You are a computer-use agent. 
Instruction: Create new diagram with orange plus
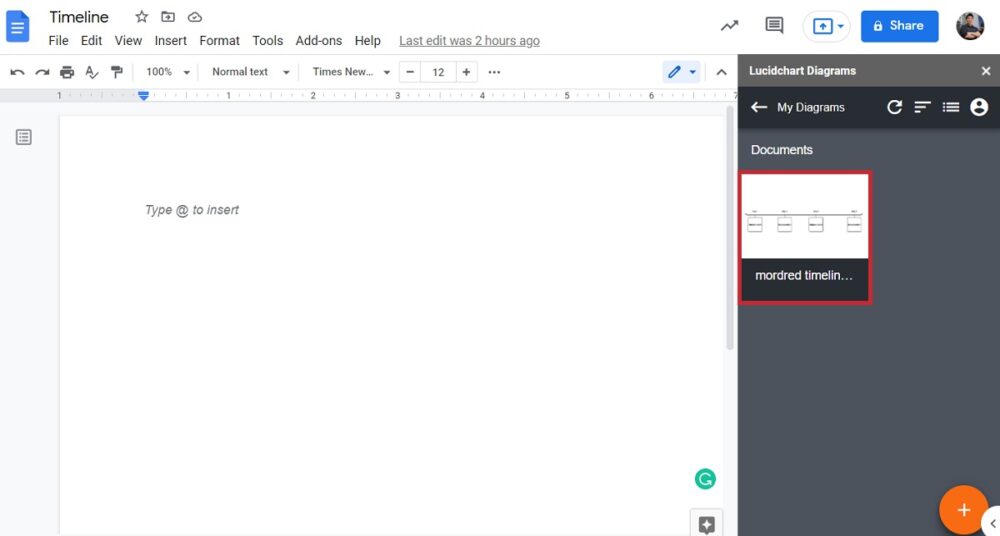pyautogui.click(x=964, y=510)
